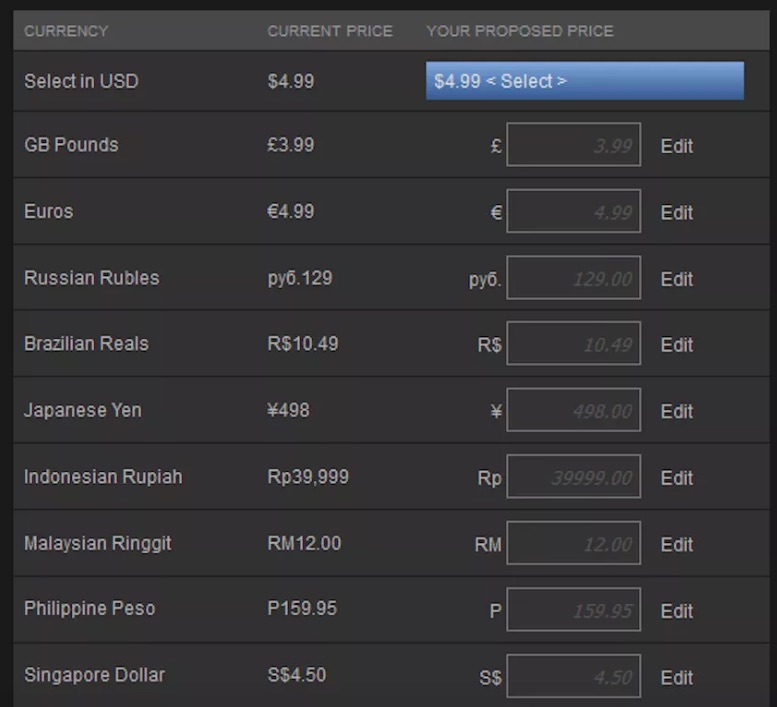Edit the Brazilian Reals price

[x=676, y=344]
